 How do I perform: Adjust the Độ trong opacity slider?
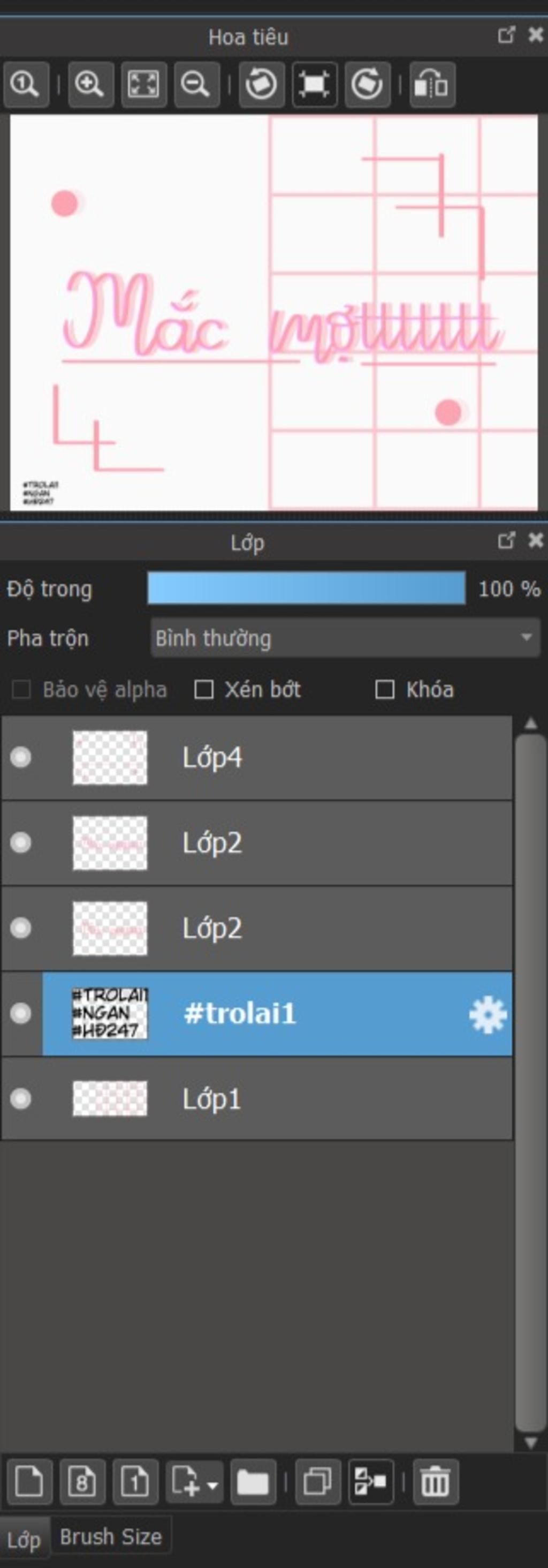click(x=306, y=589)
